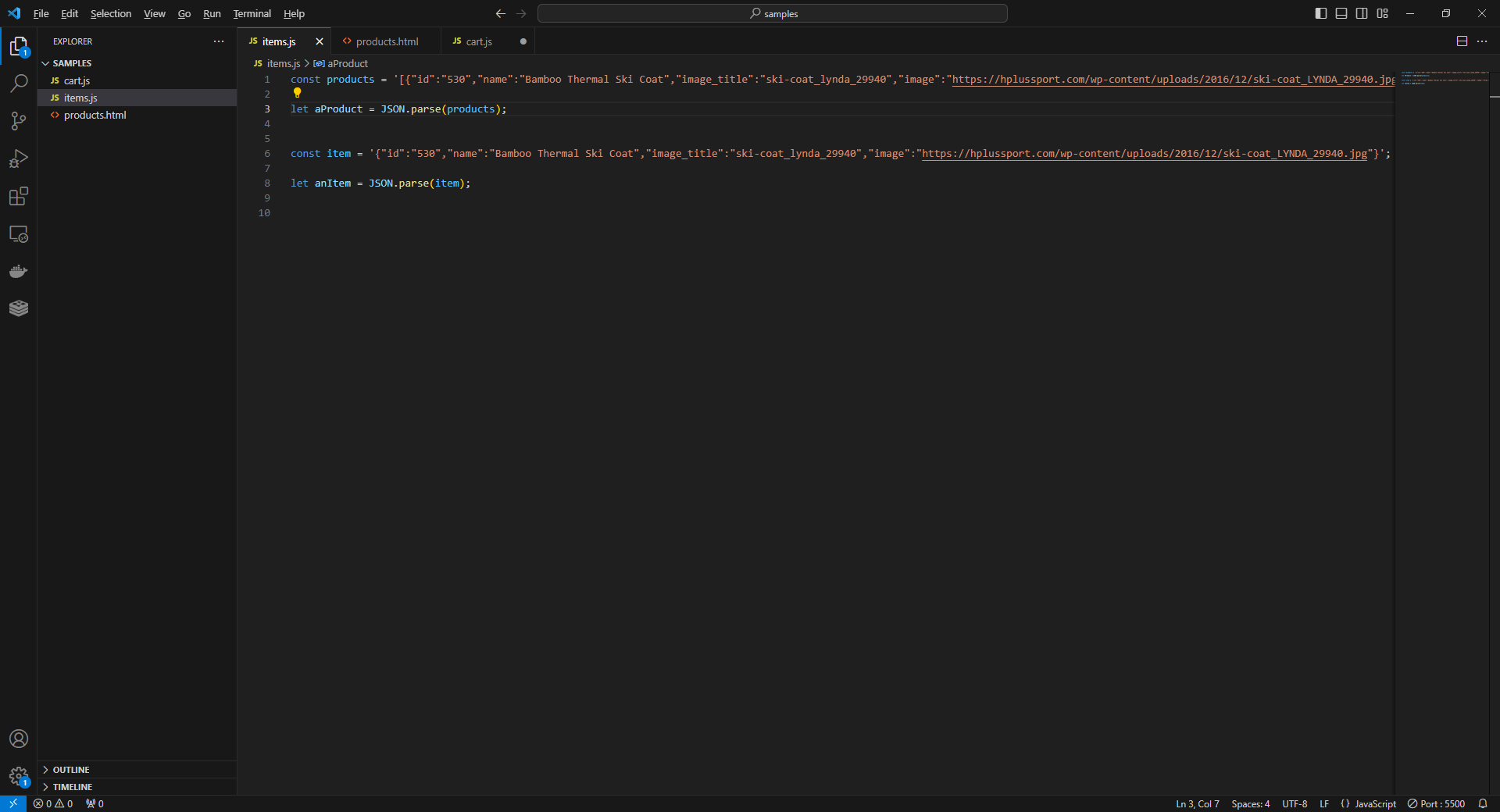Open the Accounts menu
The height and width of the screenshot is (812, 1500).
(x=19, y=739)
